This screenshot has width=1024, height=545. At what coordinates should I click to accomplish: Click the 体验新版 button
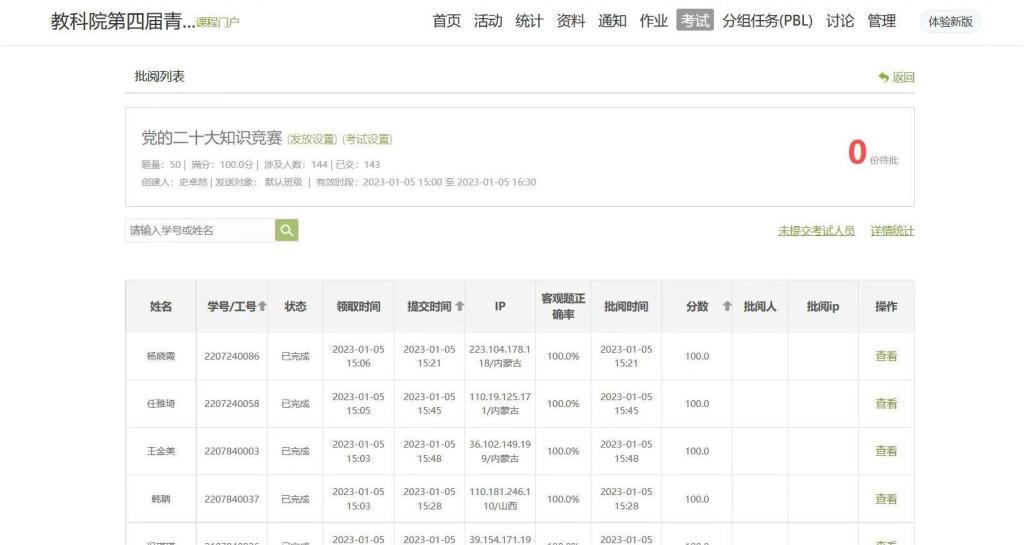click(x=950, y=22)
